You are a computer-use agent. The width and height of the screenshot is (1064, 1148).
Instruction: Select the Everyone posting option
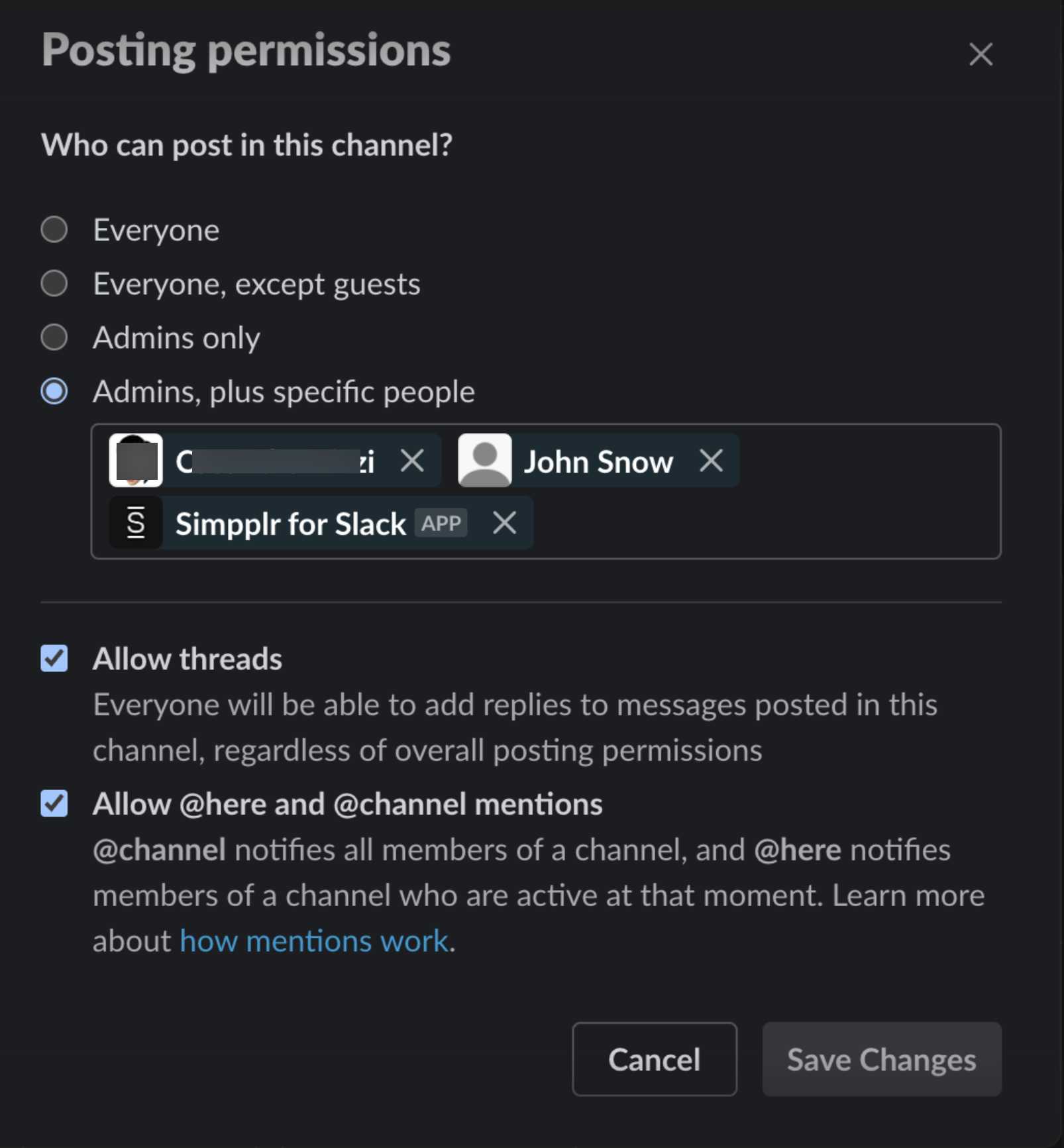click(55, 230)
